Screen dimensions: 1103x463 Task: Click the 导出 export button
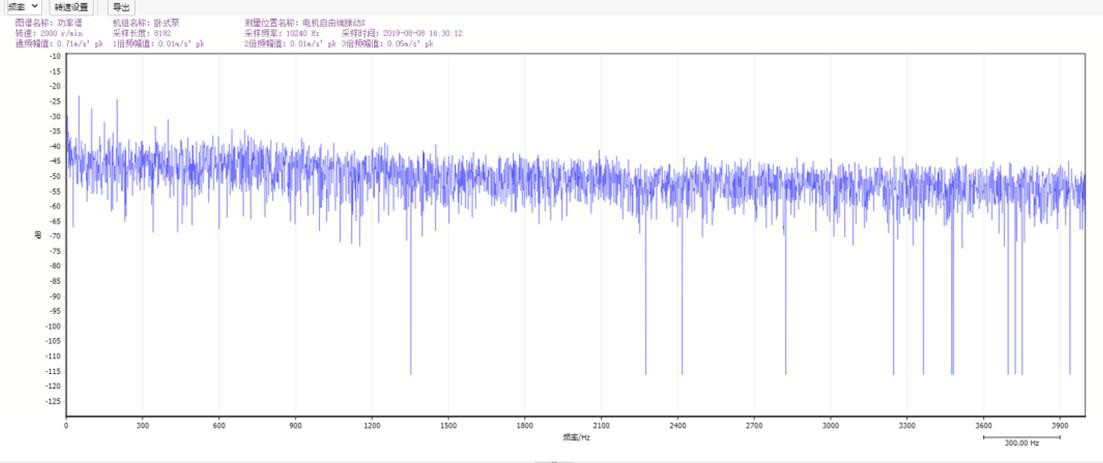click(x=120, y=7)
